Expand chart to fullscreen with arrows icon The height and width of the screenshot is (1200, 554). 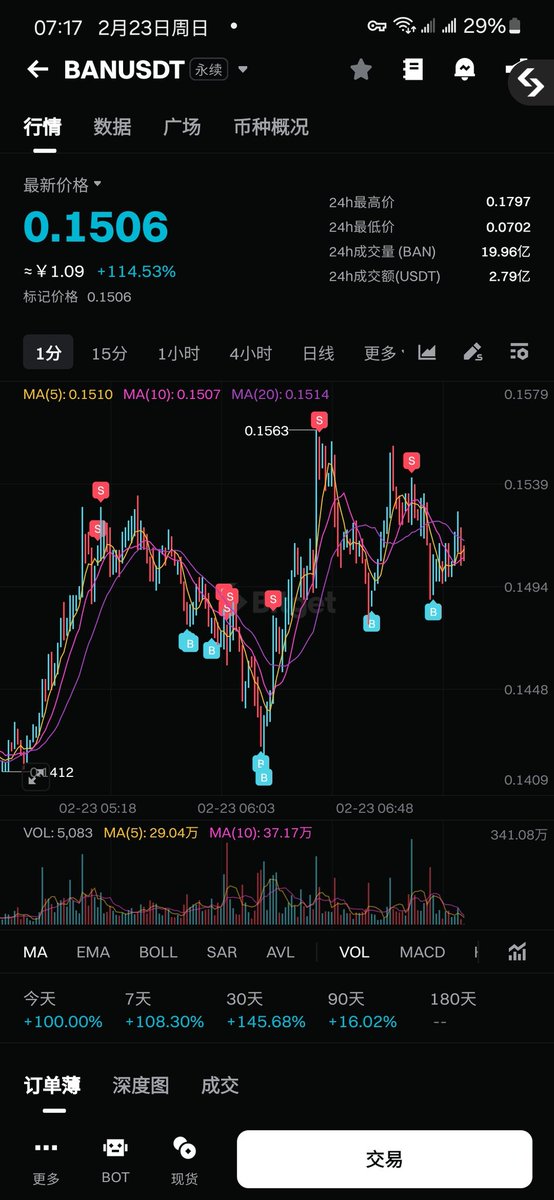[x=37, y=775]
